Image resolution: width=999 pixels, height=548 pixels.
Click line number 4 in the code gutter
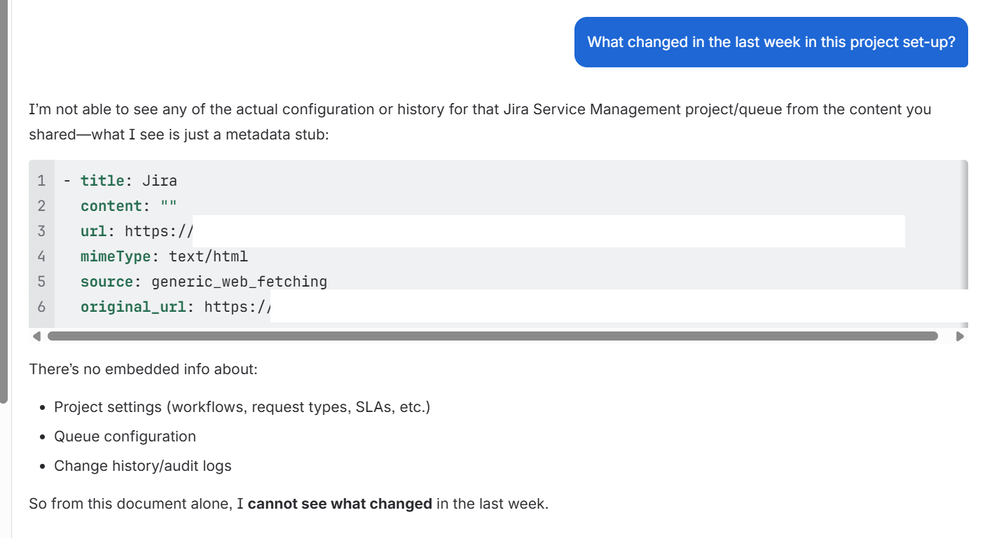pos(41,256)
